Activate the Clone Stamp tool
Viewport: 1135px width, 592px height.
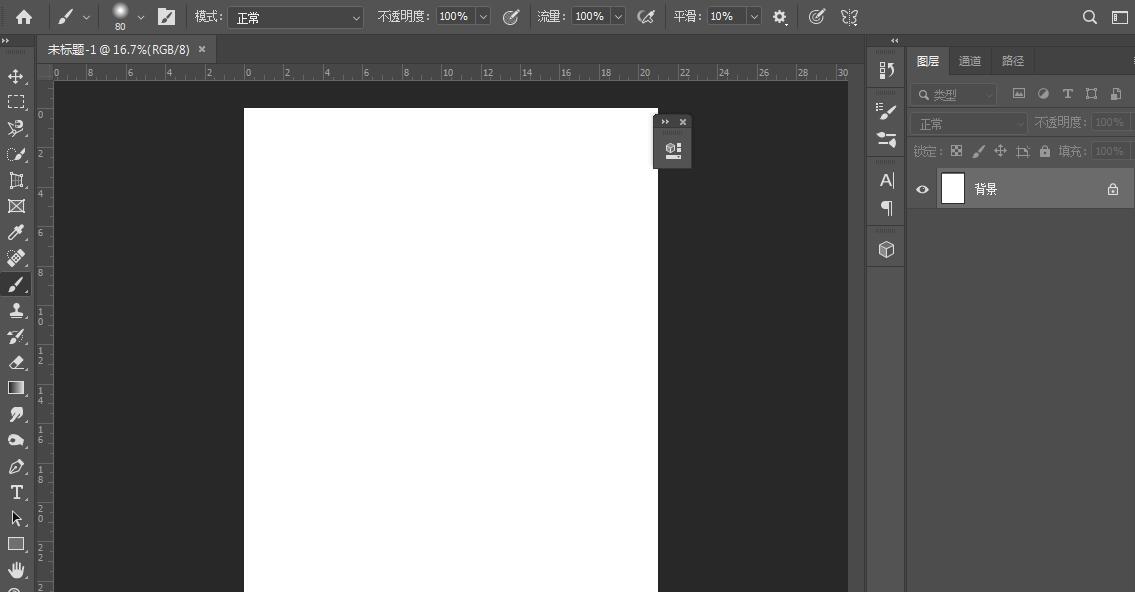16,310
